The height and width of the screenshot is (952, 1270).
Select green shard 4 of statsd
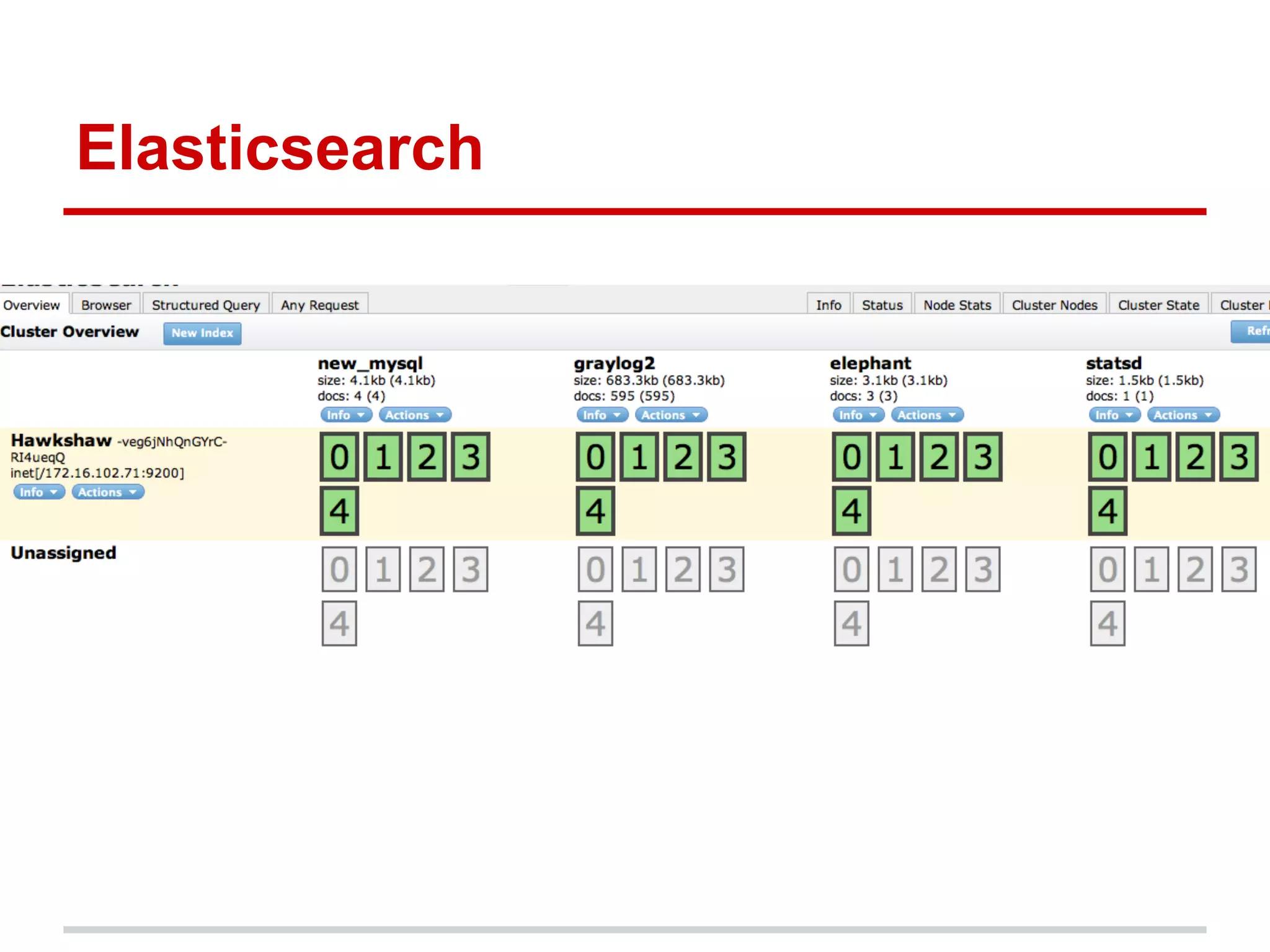(1108, 511)
